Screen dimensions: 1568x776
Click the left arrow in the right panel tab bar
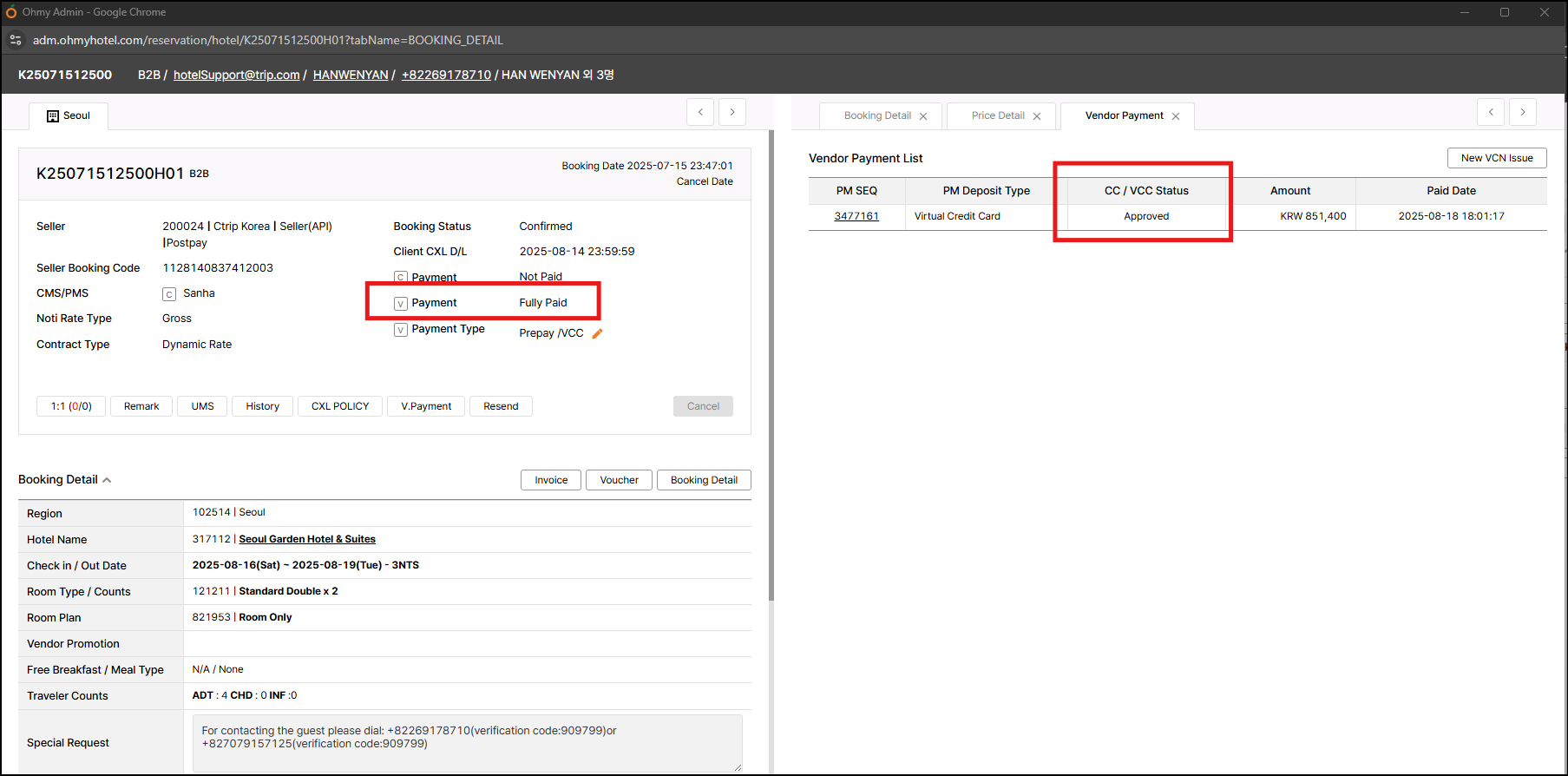1491,112
